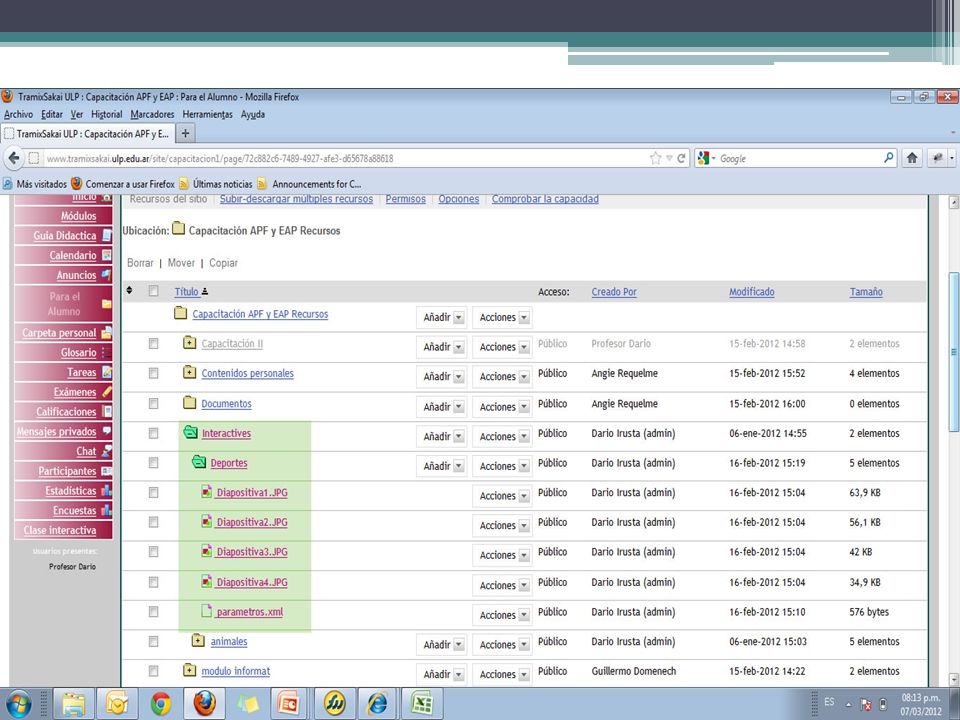The image size is (960, 720).
Task: Click the Documentos folder icon
Action: pyautogui.click(x=190, y=403)
